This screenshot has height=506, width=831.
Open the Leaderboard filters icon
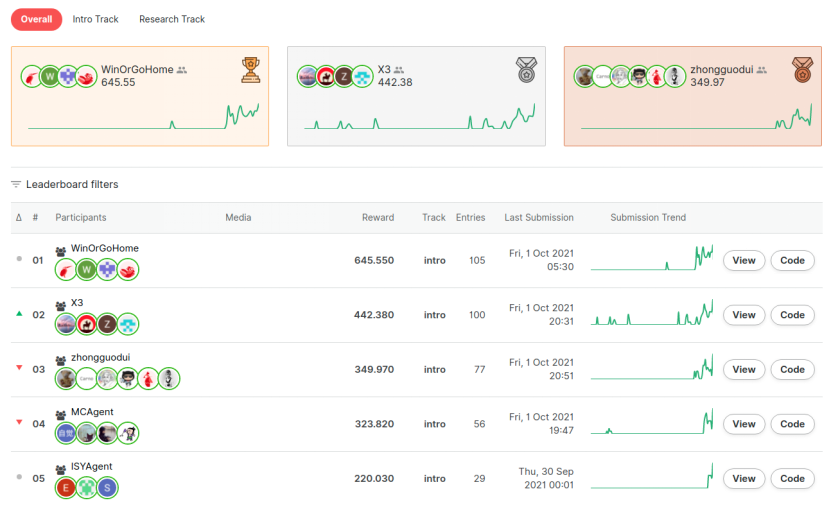tap(16, 184)
